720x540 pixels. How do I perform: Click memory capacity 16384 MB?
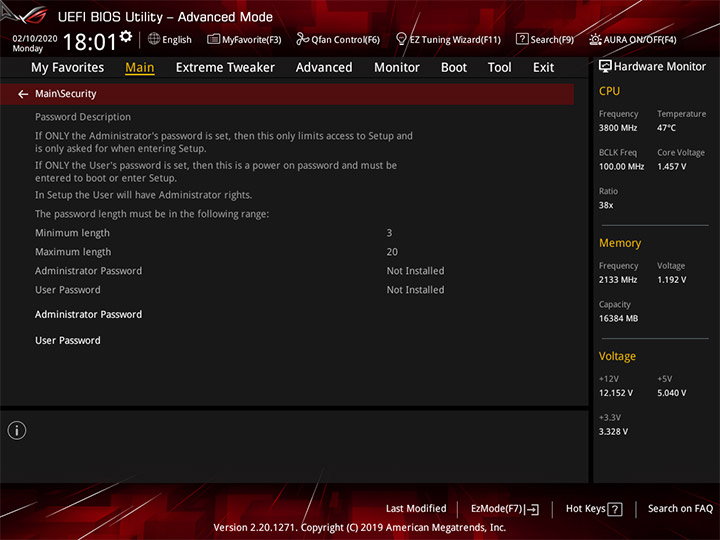[618, 318]
